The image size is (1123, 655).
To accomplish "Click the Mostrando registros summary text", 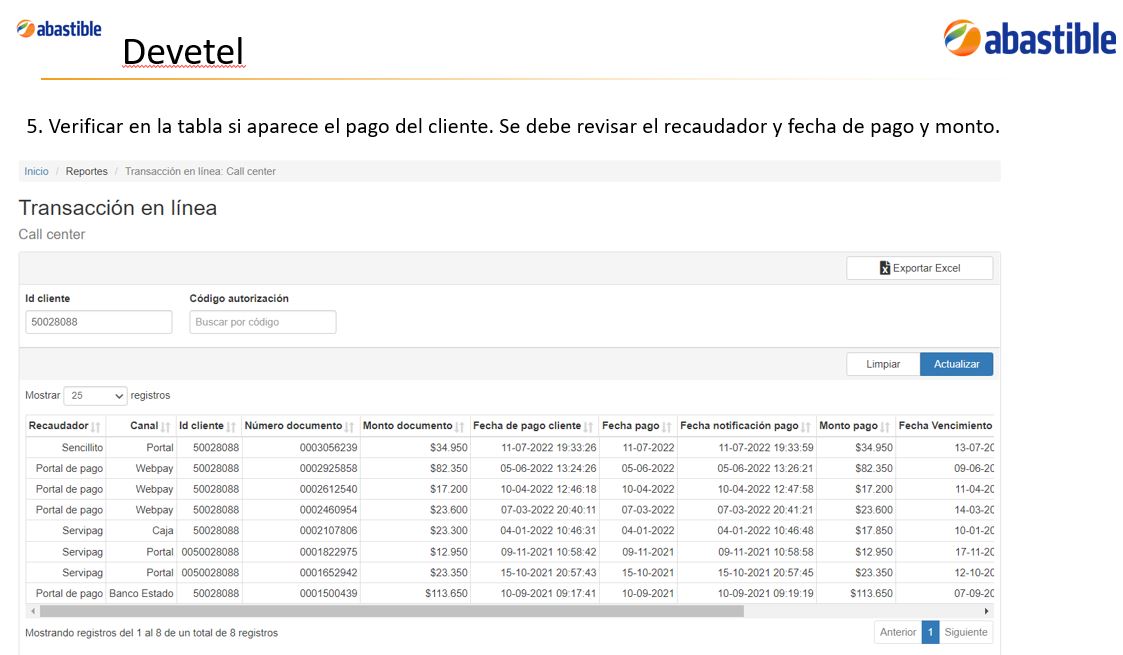I will 151,633.
